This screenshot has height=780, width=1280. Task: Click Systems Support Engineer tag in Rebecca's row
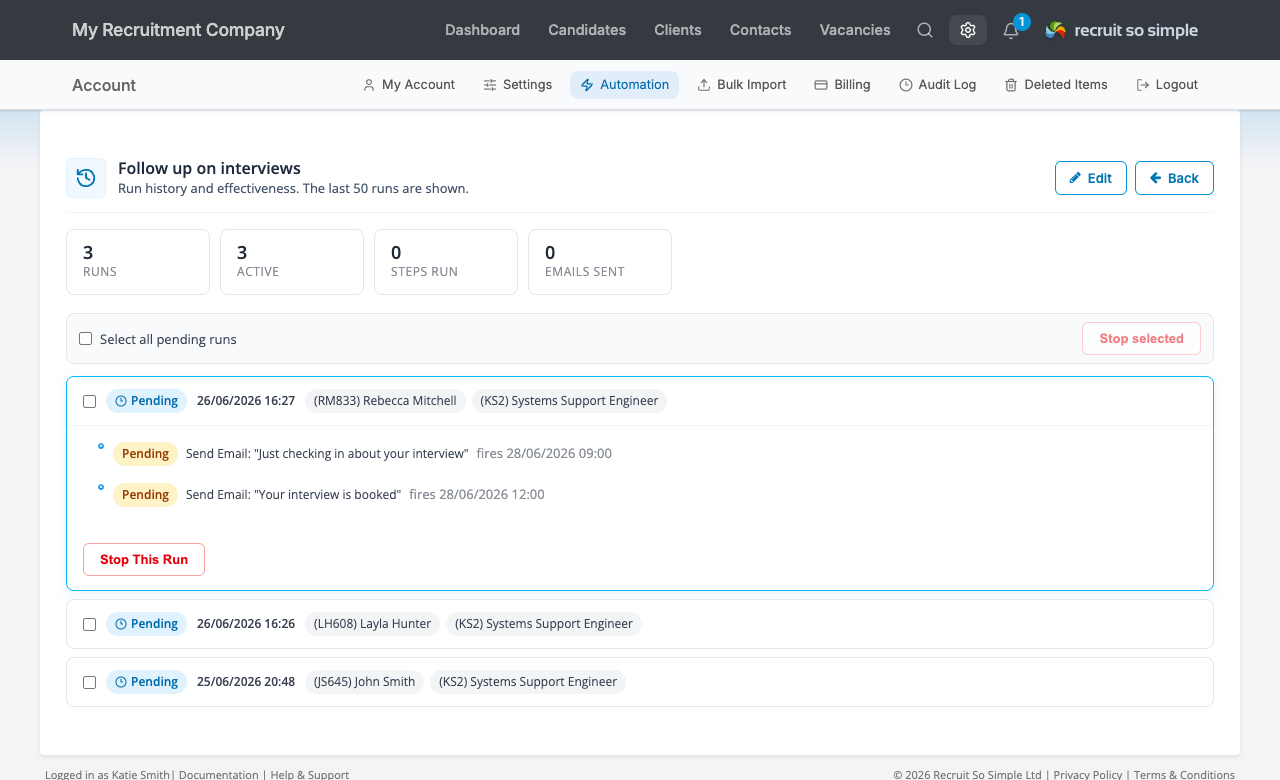pos(569,401)
